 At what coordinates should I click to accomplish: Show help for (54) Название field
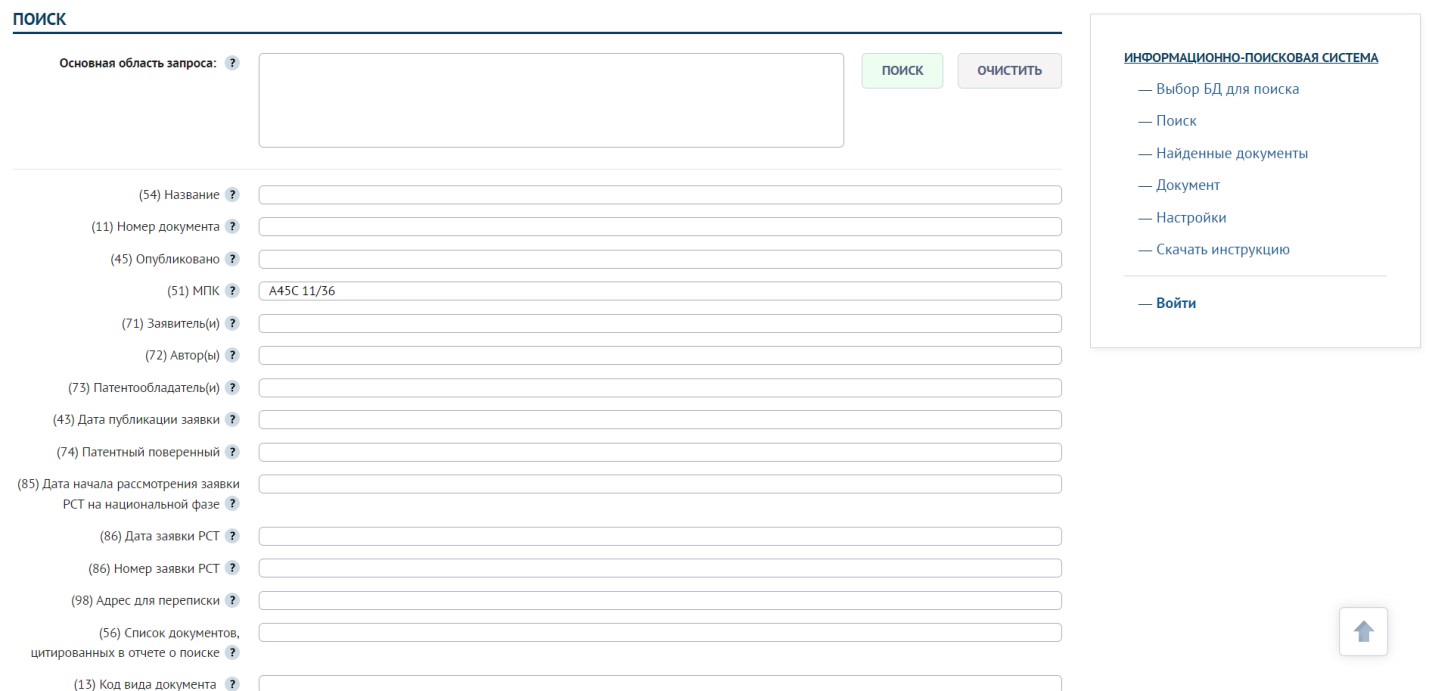[x=232, y=195]
